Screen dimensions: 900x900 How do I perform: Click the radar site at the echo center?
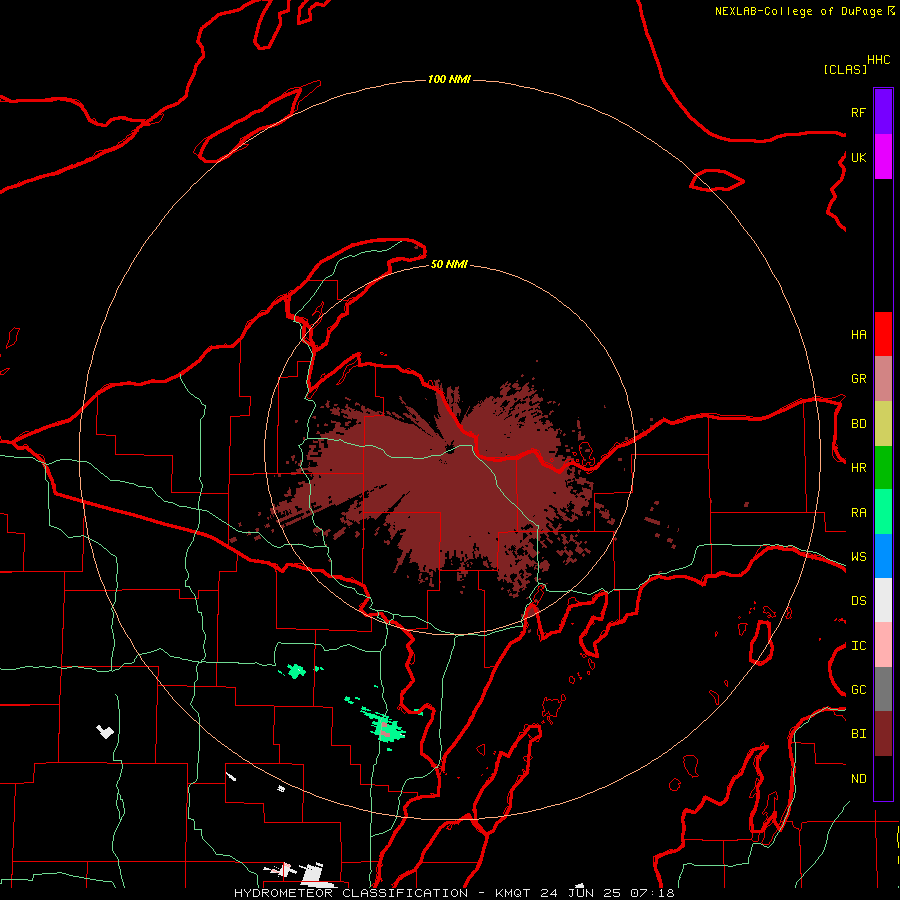[x=450, y=449]
